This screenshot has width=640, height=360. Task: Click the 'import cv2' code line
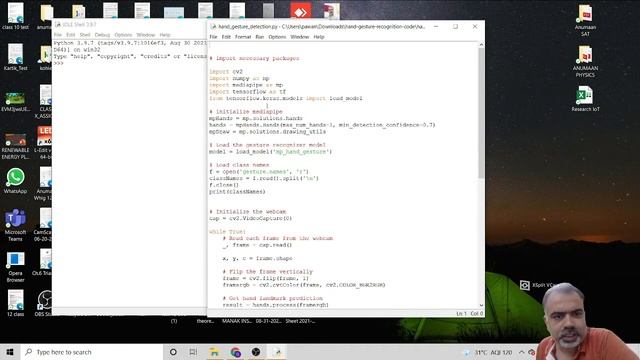pyautogui.click(x=226, y=71)
